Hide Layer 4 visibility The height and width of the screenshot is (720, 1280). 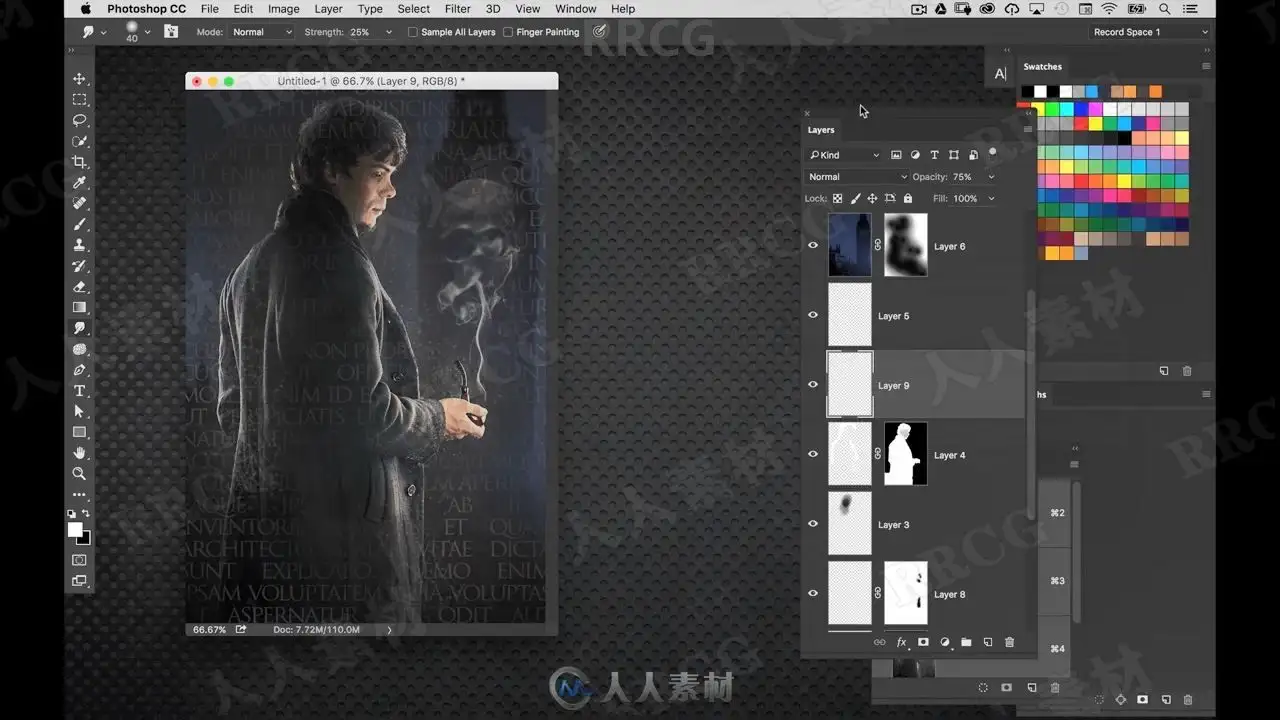(x=813, y=454)
